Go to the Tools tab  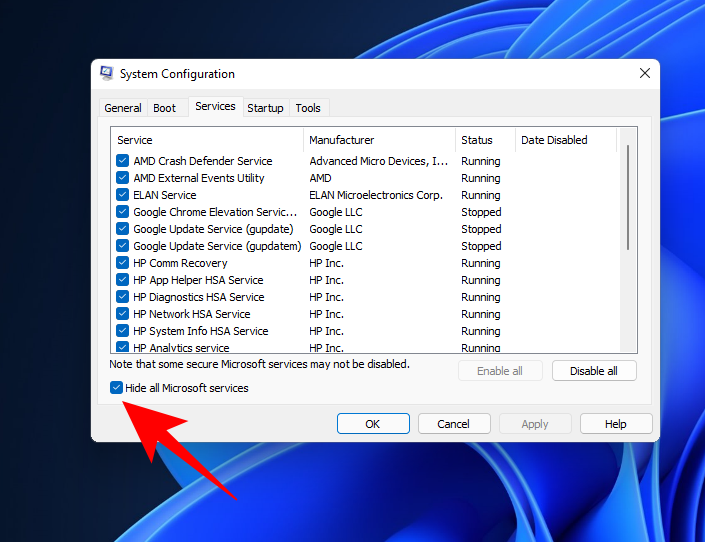pyautogui.click(x=308, y=108)
